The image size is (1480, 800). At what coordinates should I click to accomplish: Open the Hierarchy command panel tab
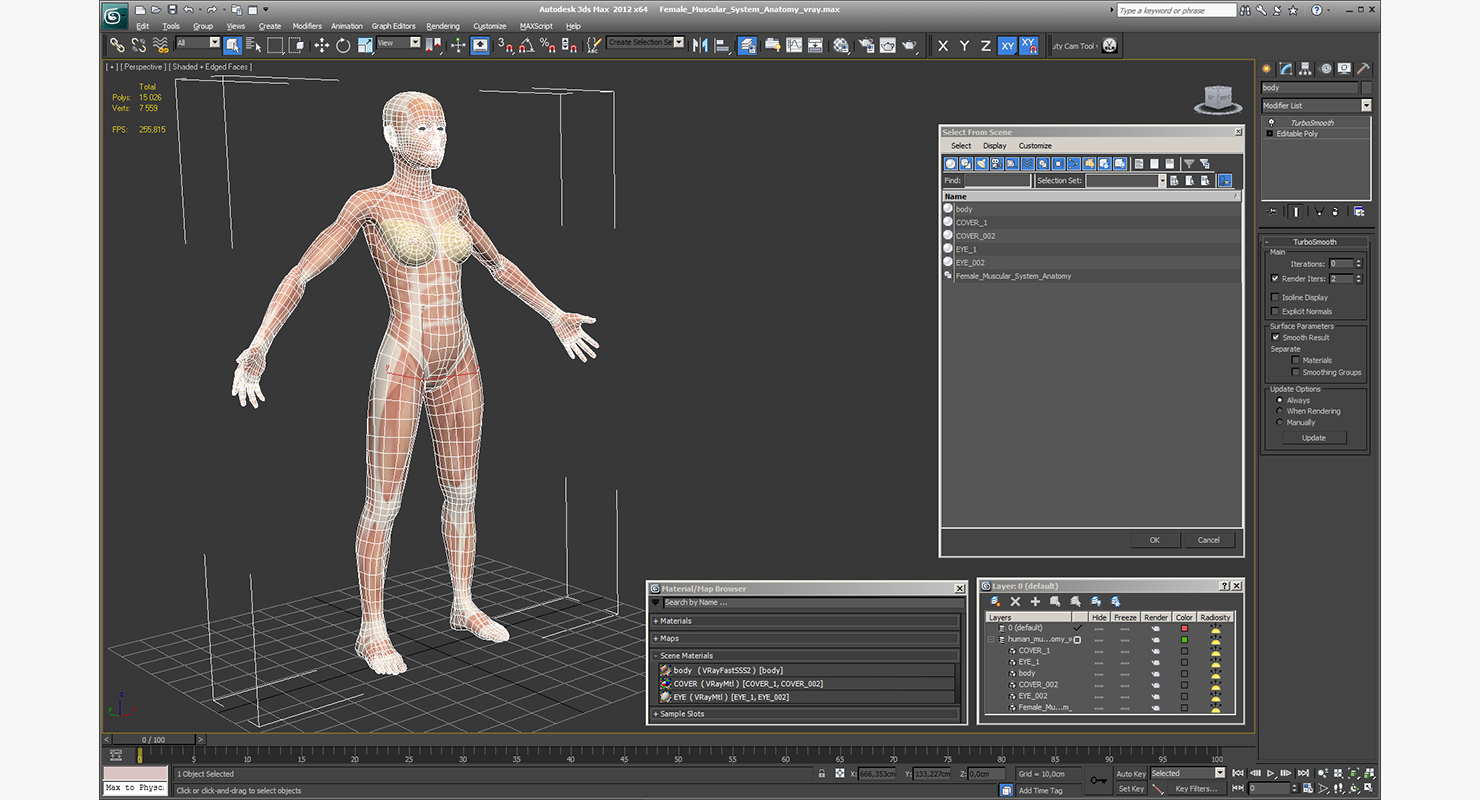click(x=1305, y=69)
